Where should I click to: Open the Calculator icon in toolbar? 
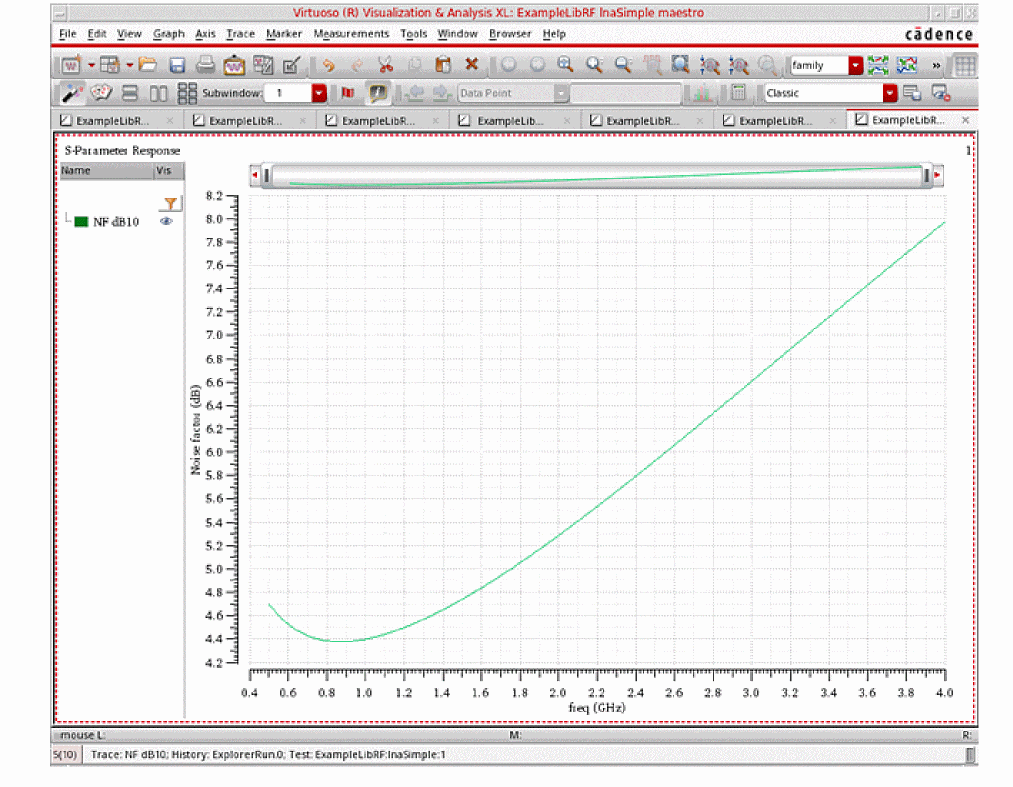pyautogui.click(x=738, y=93)
